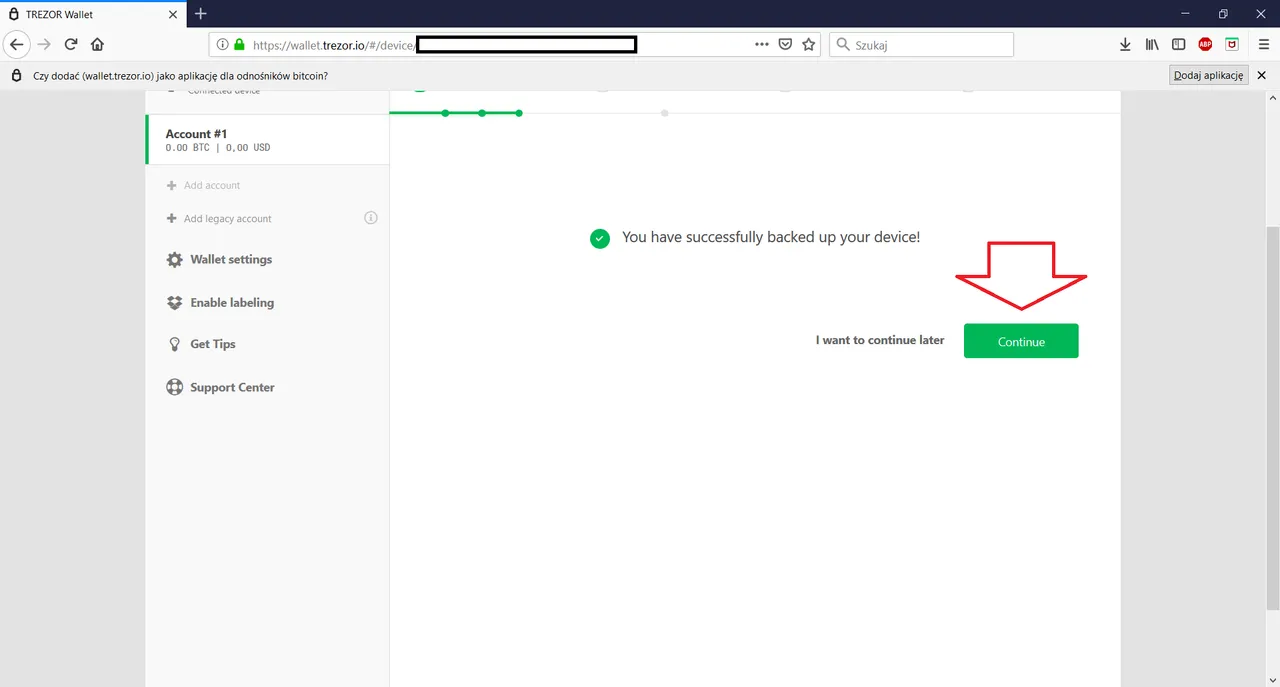Click the green padlock security icon

click(x=239, y=44)
